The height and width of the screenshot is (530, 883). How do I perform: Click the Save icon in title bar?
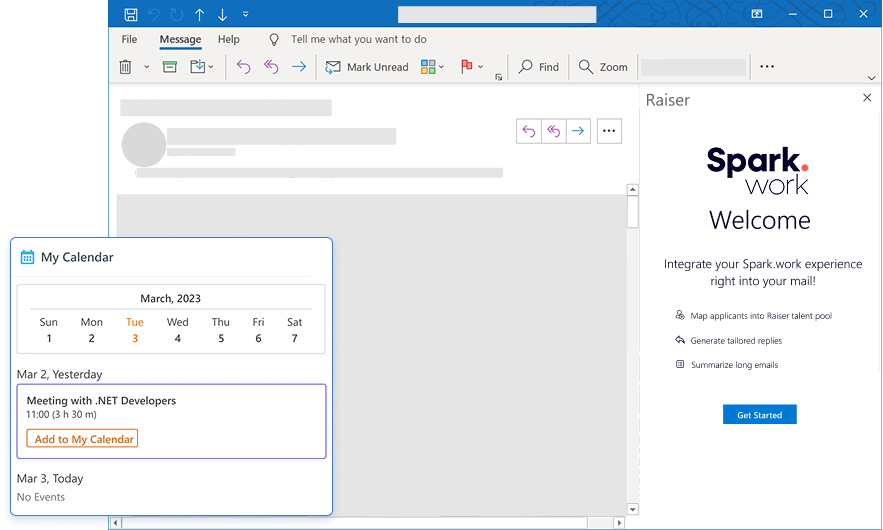[x=131, y=15]
